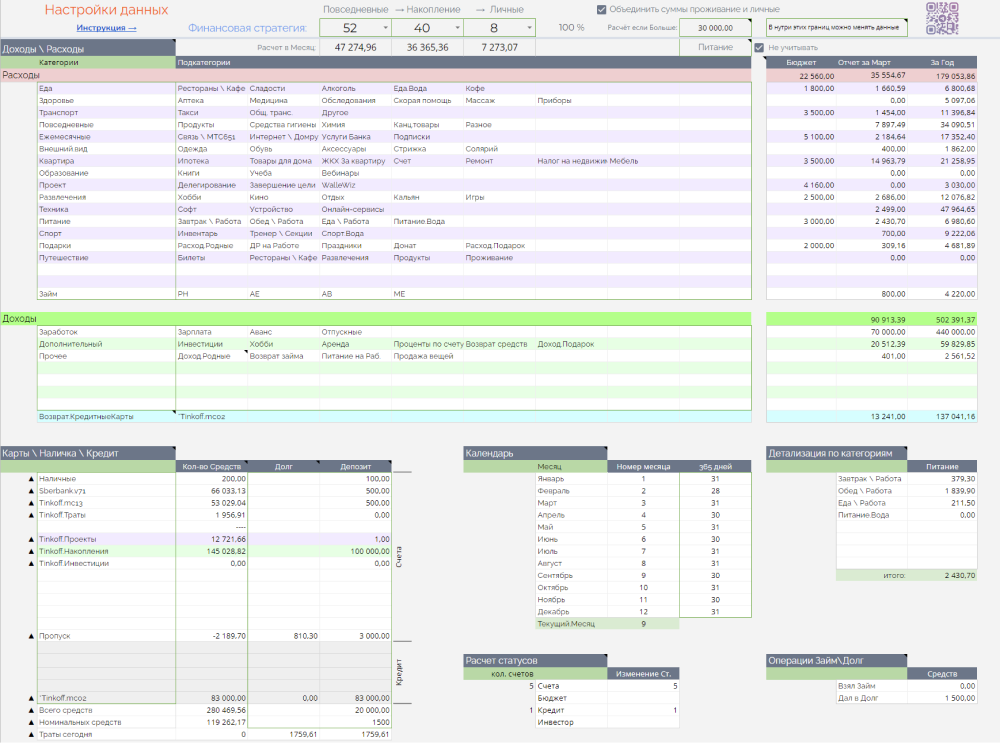Click the QR code image
Image resolution: width=1000 pixels, height=743 pixels.
[942, 18]
